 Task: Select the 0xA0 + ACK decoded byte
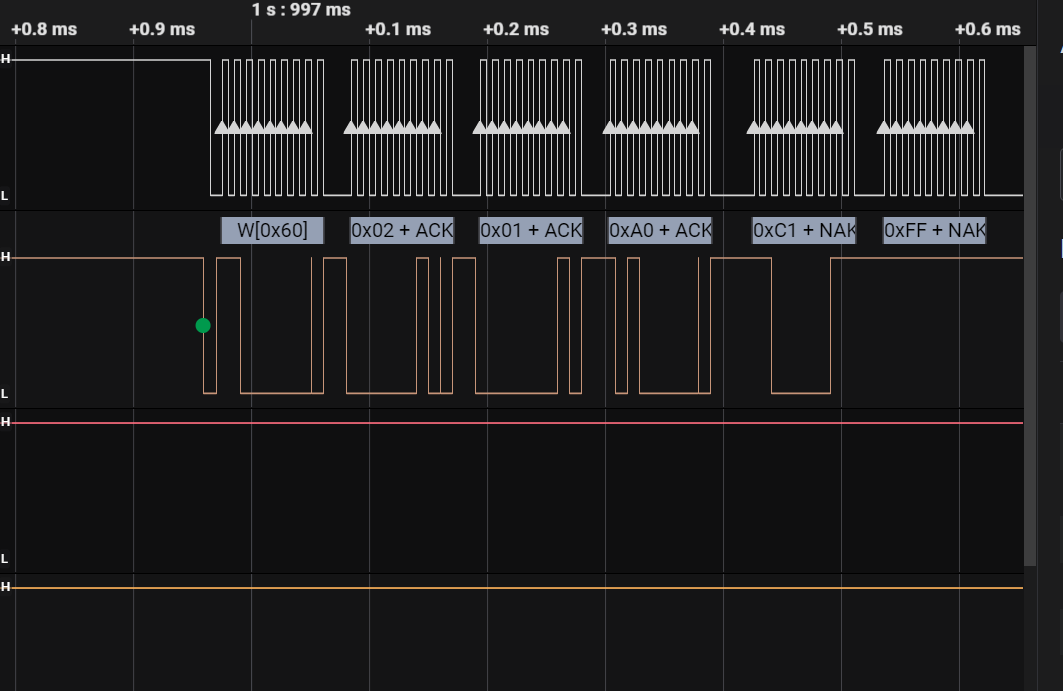660,230
